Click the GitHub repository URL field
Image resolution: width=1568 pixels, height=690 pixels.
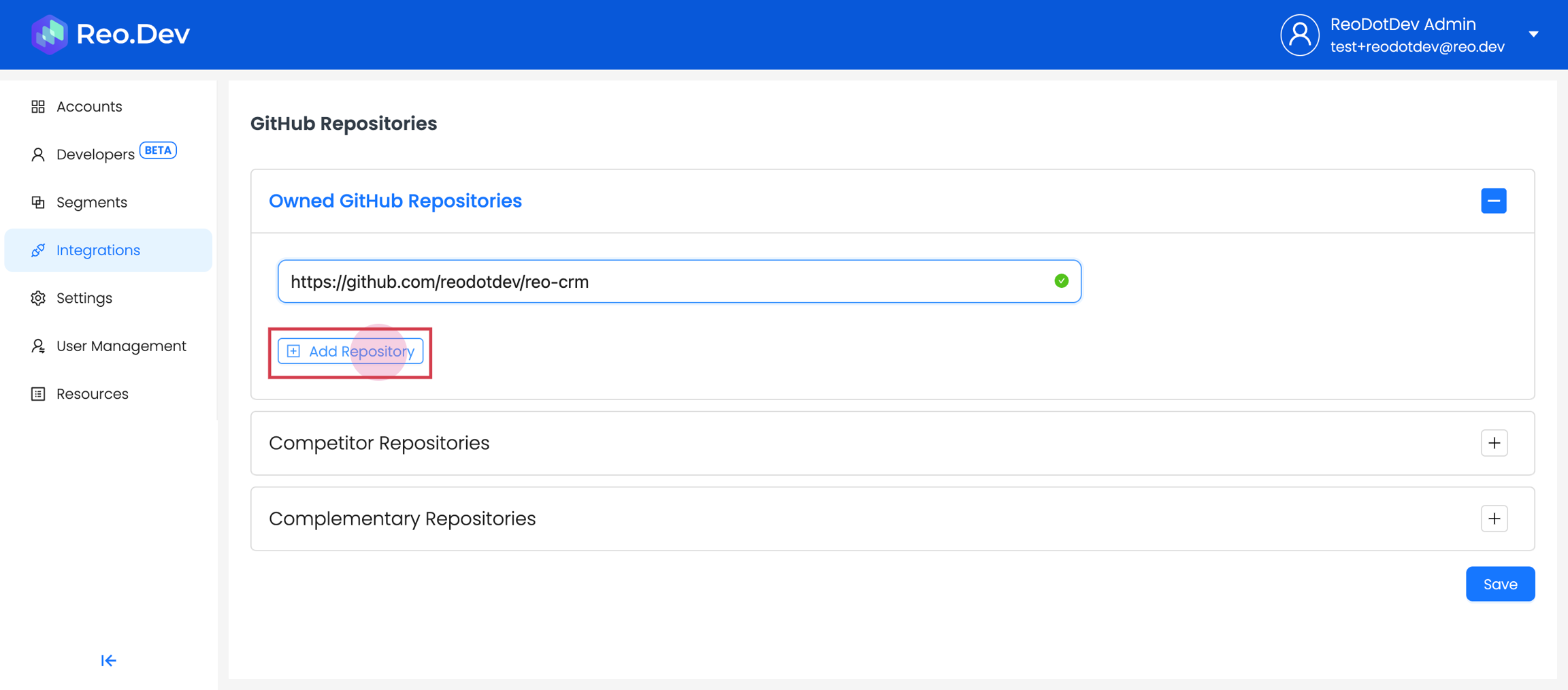coord(667,281)
